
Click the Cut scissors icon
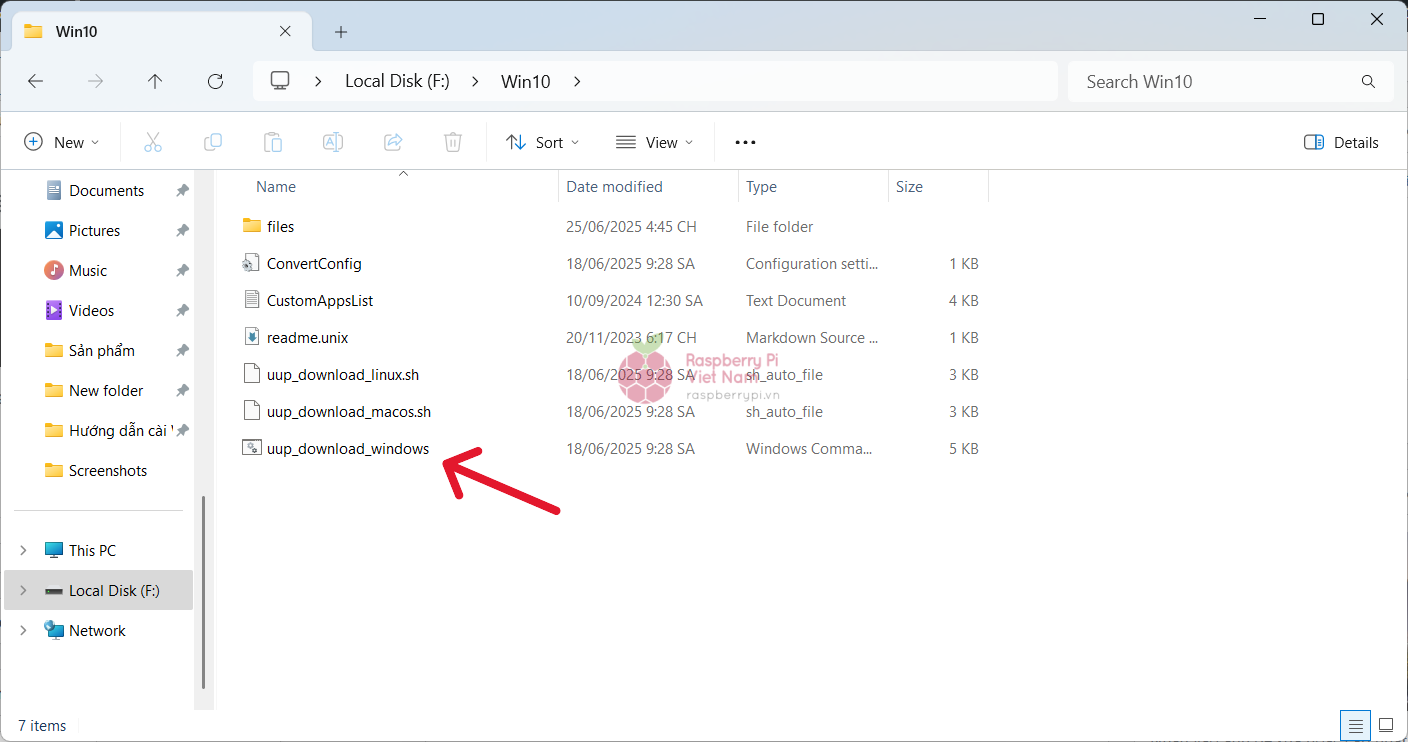click(x=153, y=142)
